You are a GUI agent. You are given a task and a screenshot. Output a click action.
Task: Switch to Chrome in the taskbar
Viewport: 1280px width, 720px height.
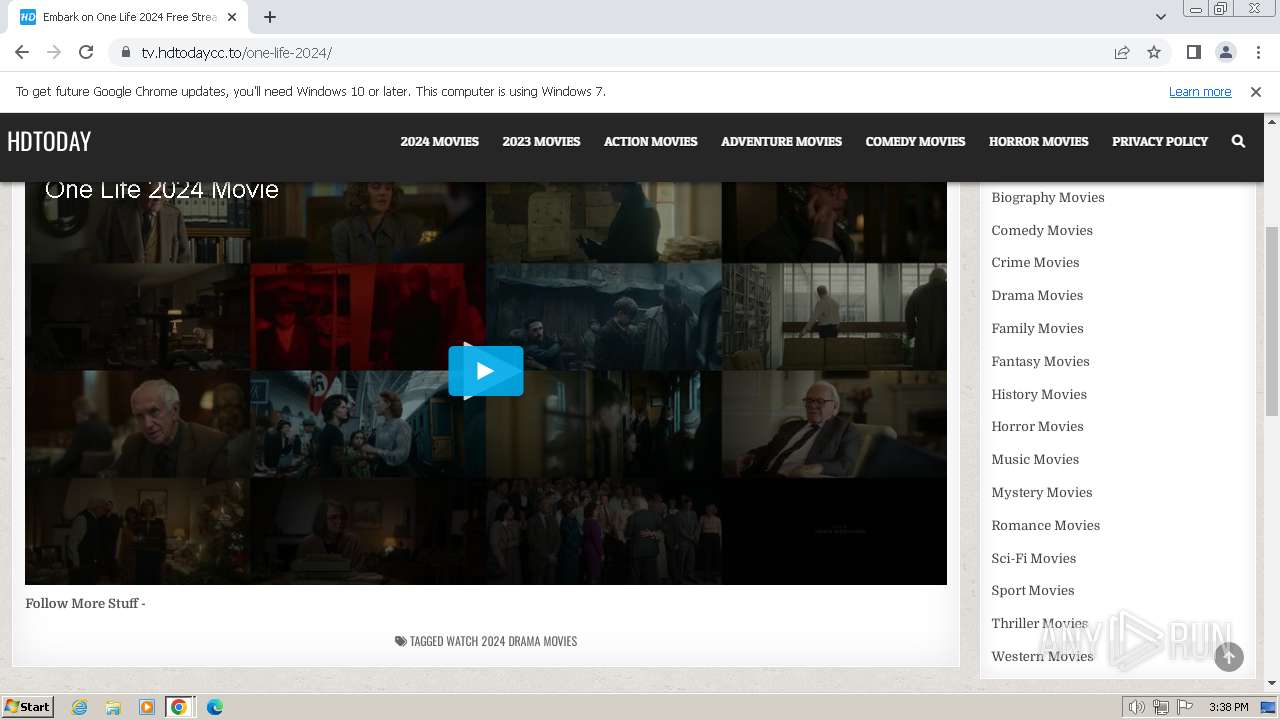[x=179, y=707]
